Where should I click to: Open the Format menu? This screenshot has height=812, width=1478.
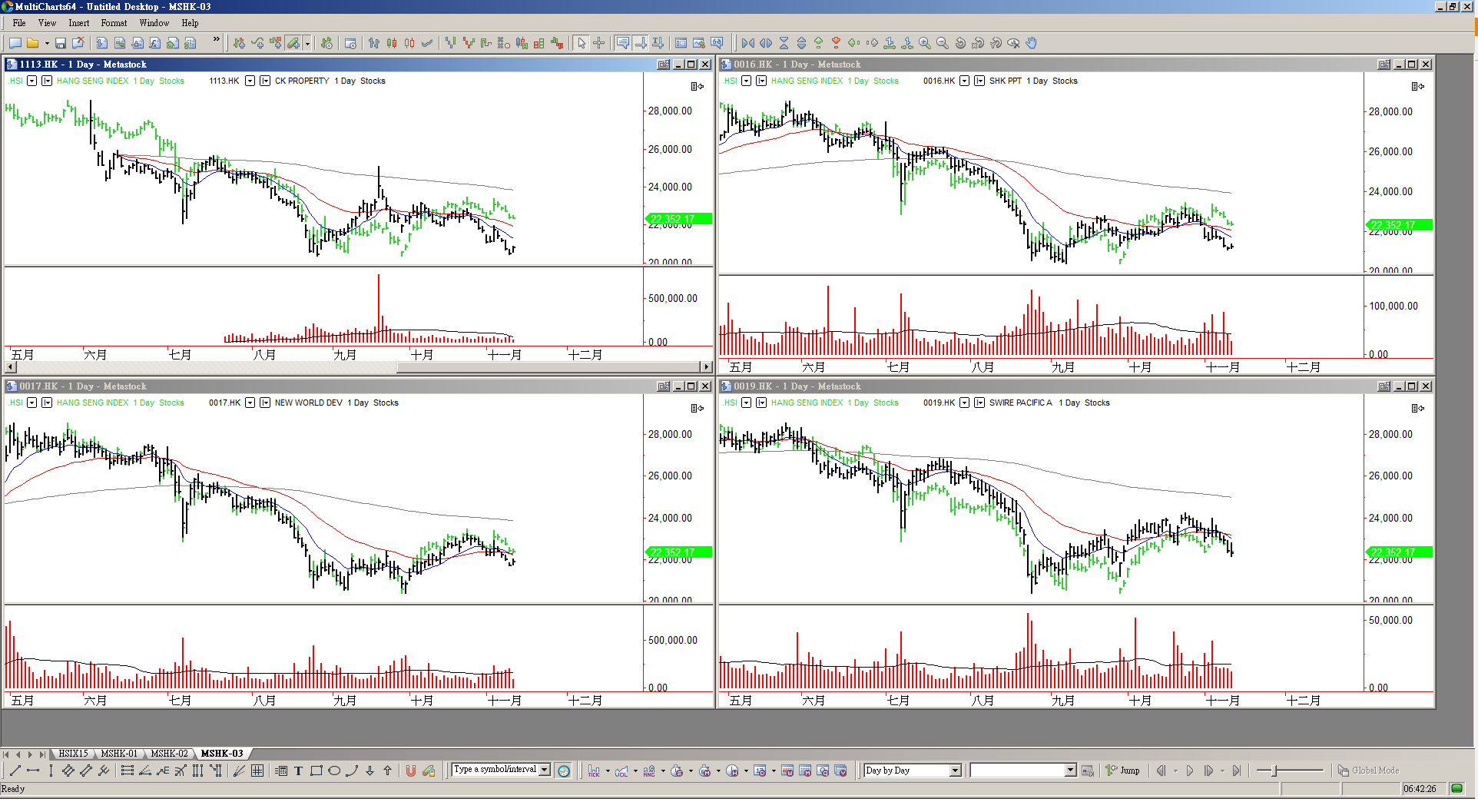click(x=114, y=23)
